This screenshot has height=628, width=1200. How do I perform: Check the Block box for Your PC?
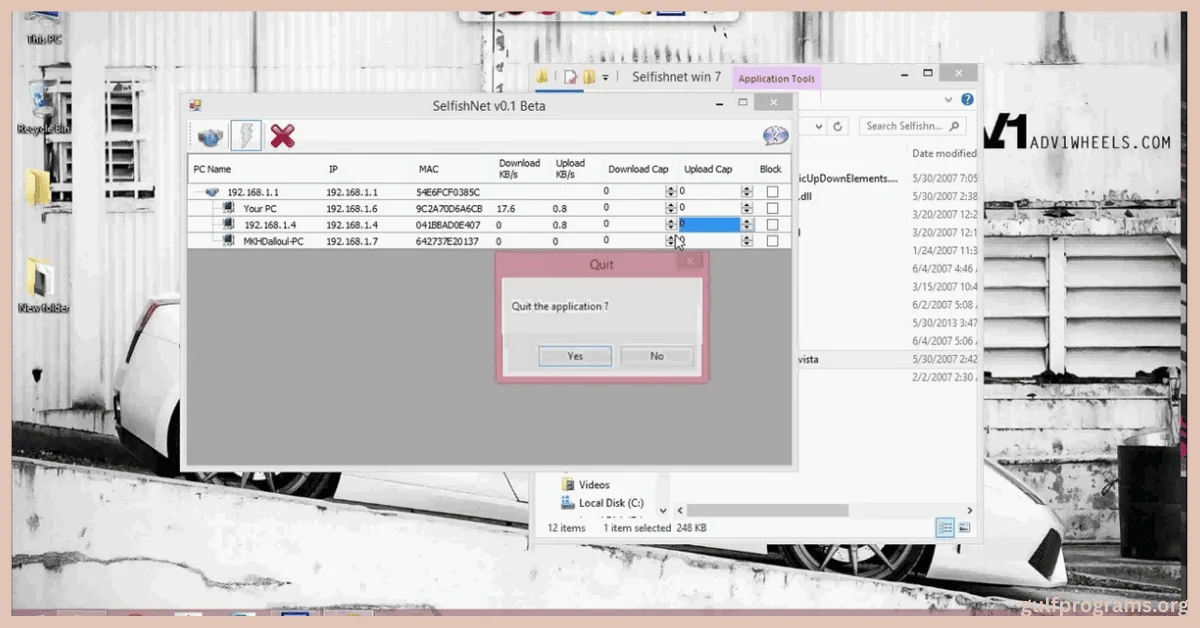click(x=771, y=208)
